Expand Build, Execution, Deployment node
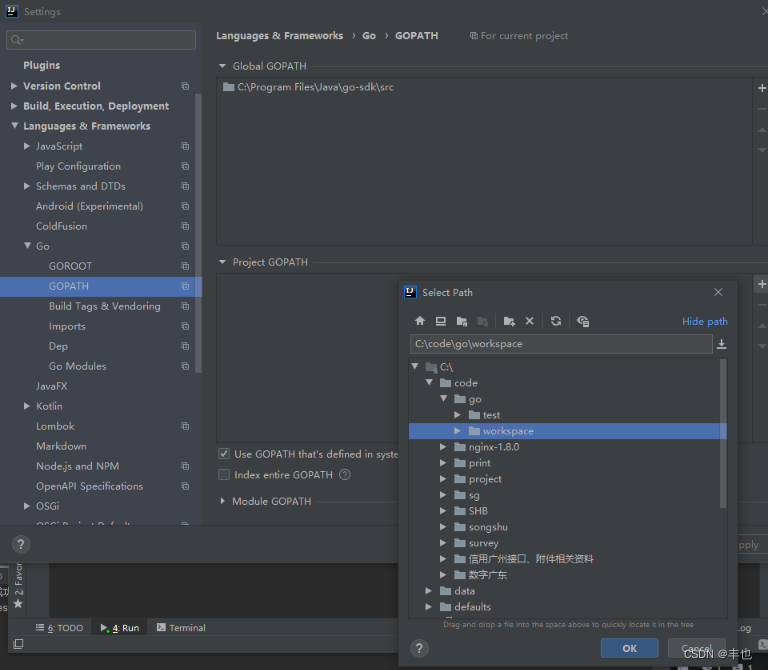The height and width of the screenshot is (670, 768). (x=14, y=106)
